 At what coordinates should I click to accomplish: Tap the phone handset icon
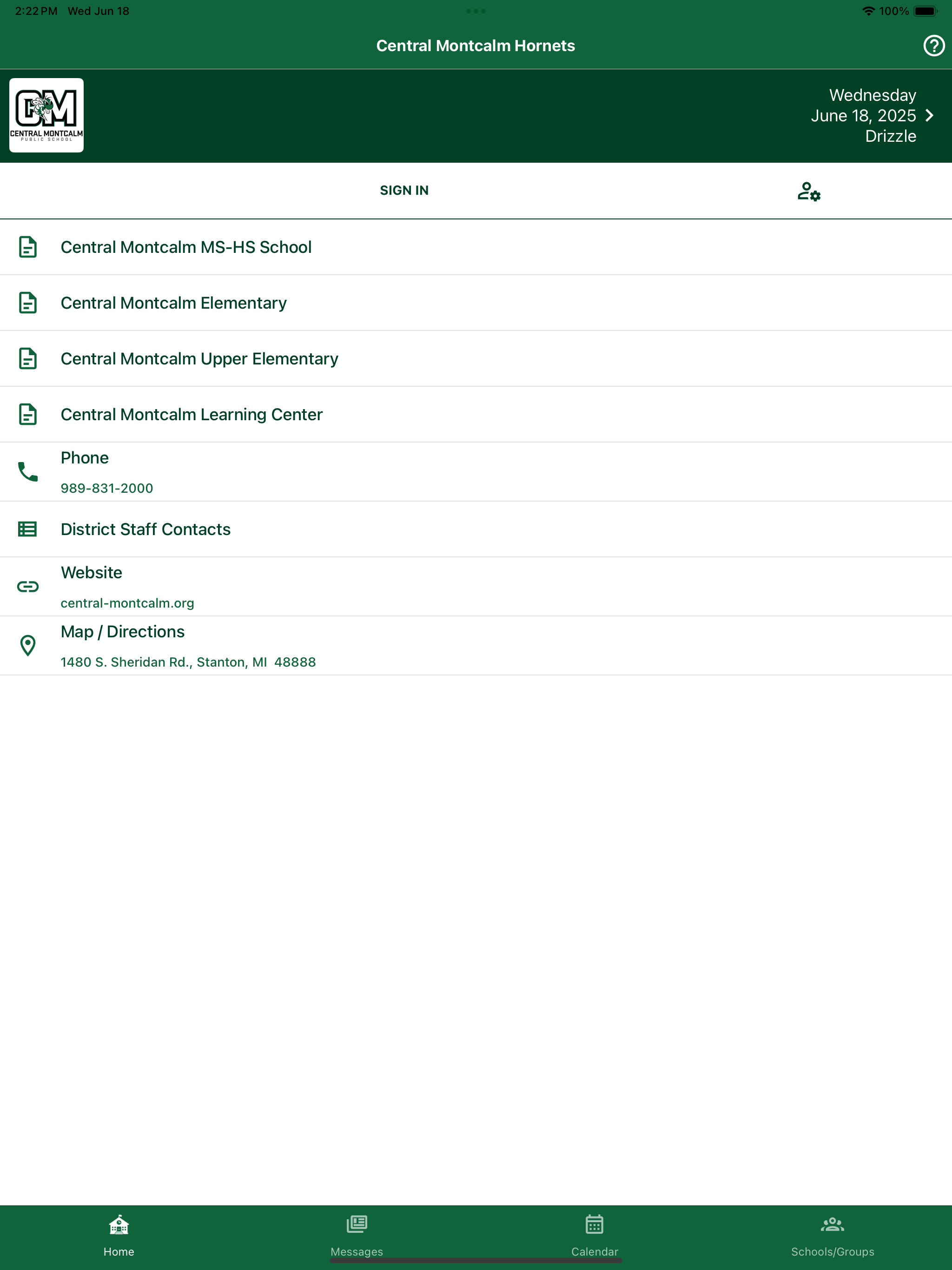pyautogui.click(x=27, y=471)
